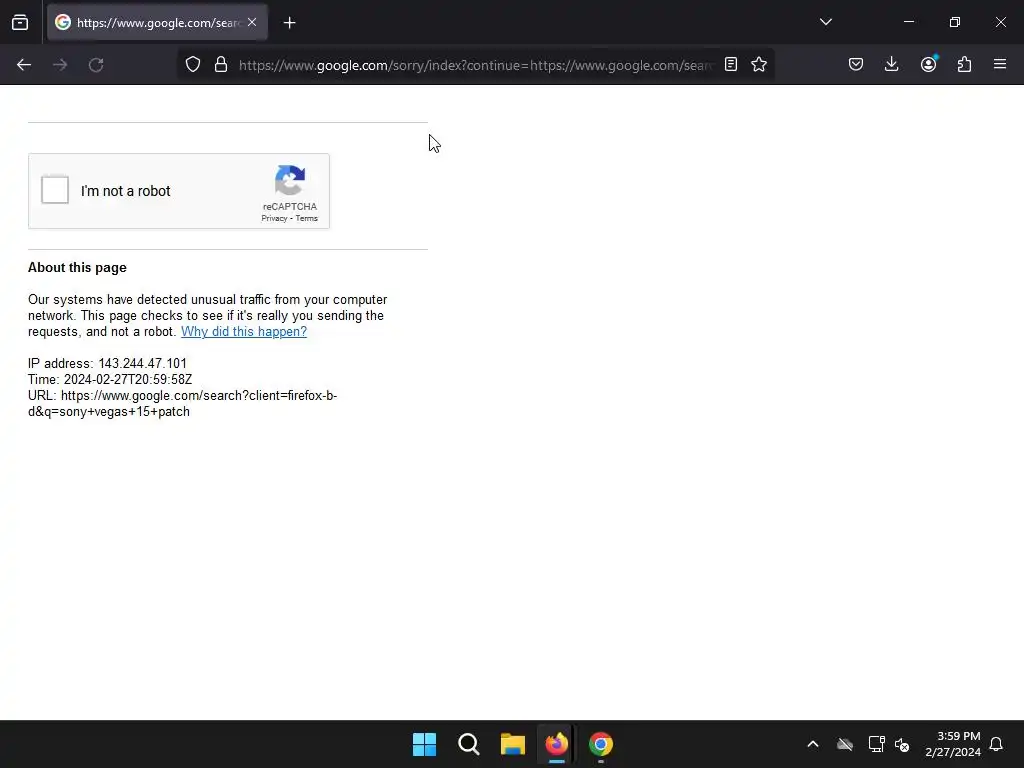This screenshot has height=768, width=1024.
Task: Open Windows taskbar search
Action: click(468, 744)
